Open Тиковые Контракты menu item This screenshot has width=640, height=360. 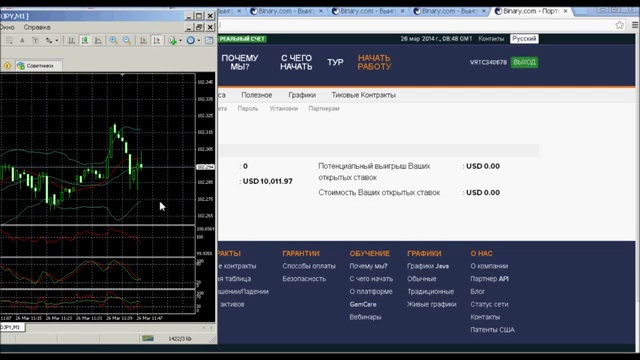[x=363, y=95]
